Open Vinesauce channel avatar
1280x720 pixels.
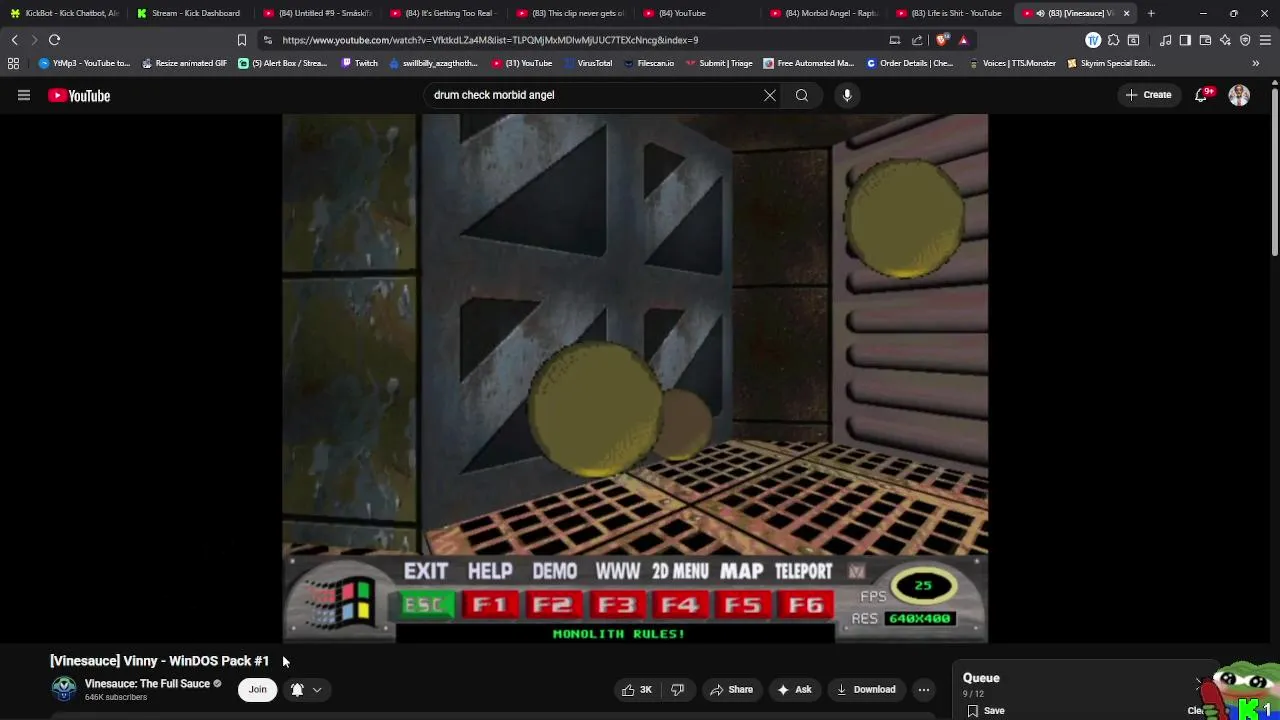pyautogui.click(x=64, y=689)
